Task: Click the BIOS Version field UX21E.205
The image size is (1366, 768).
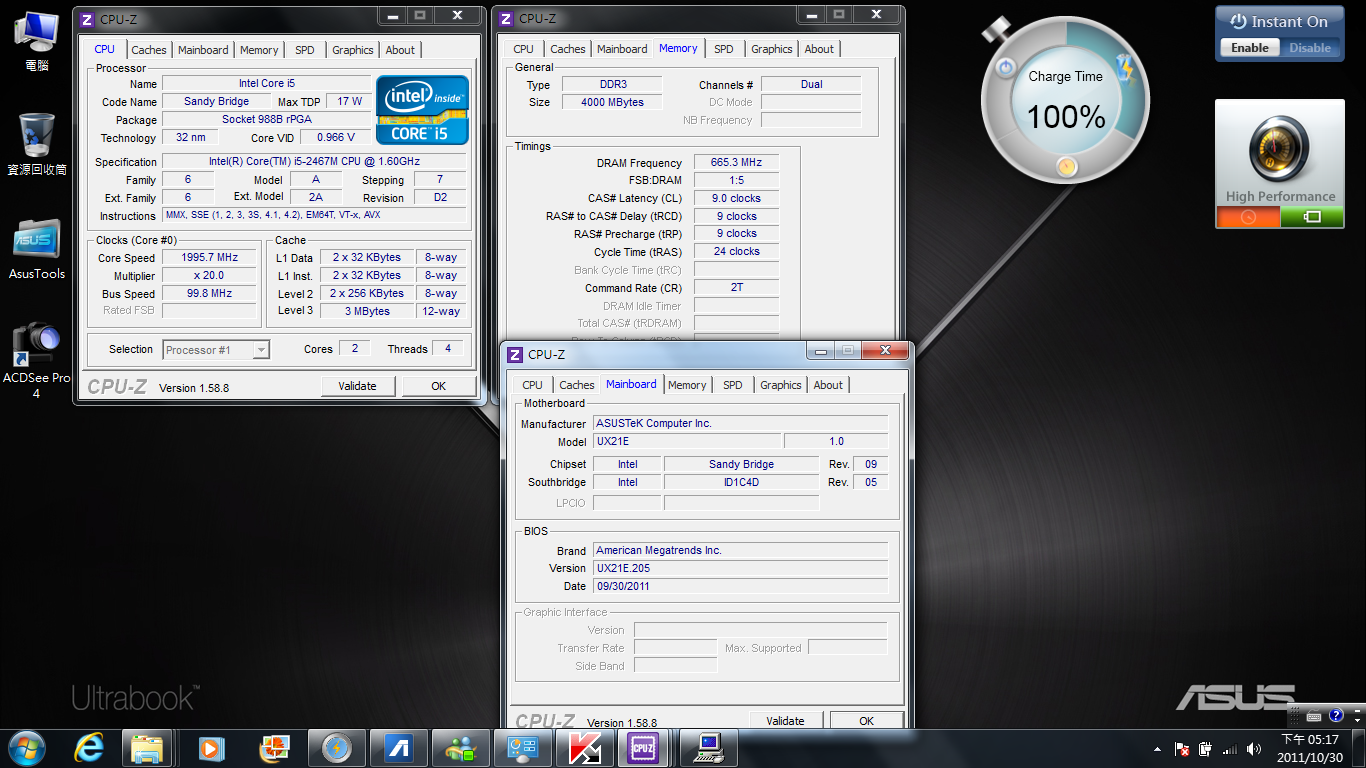Action: tap(740, 568)
